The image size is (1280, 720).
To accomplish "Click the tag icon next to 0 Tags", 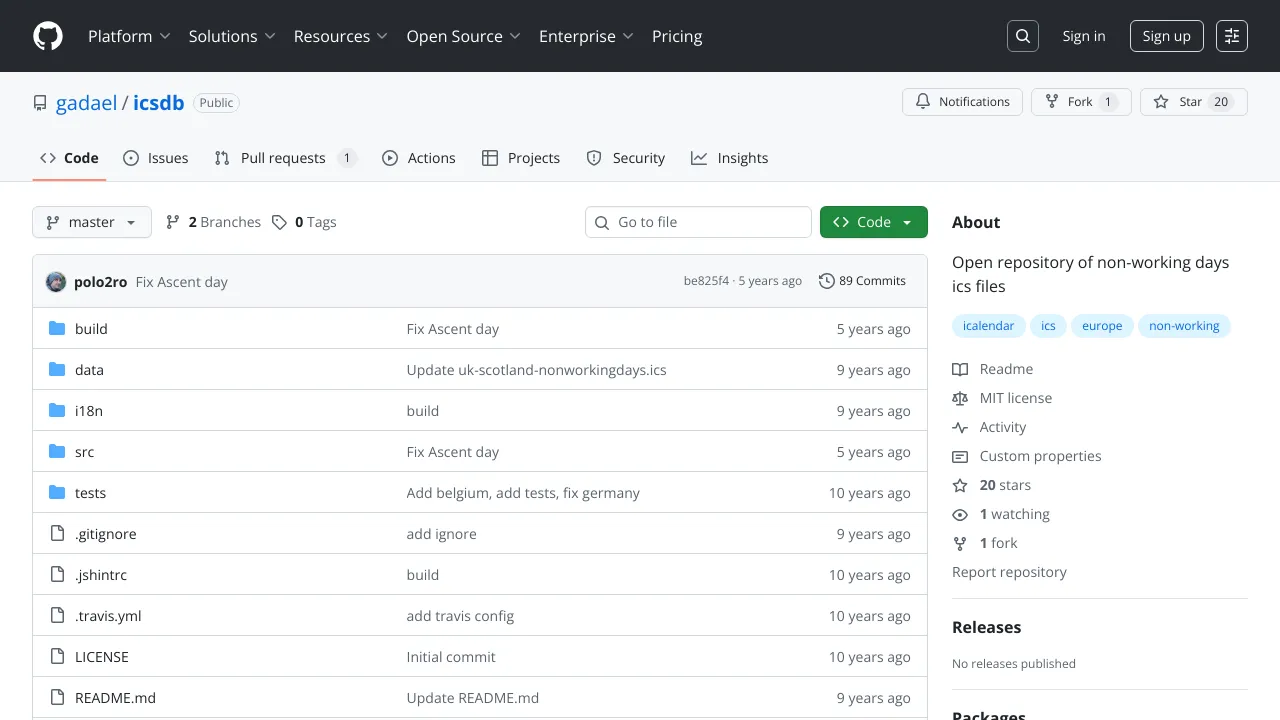I will coord(280,222).
